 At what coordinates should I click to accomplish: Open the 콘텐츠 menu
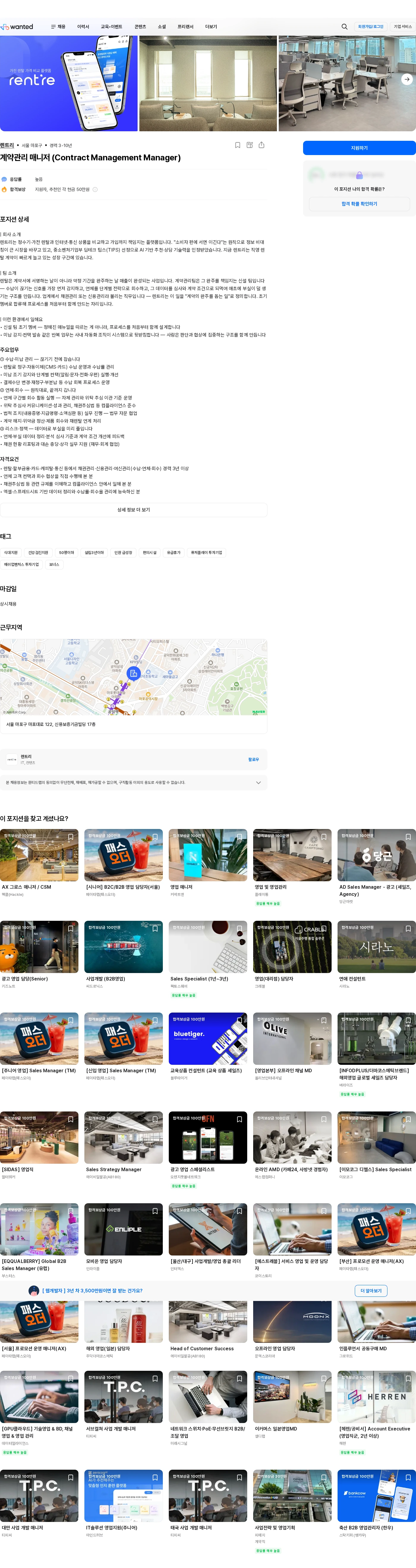point(140,27)
